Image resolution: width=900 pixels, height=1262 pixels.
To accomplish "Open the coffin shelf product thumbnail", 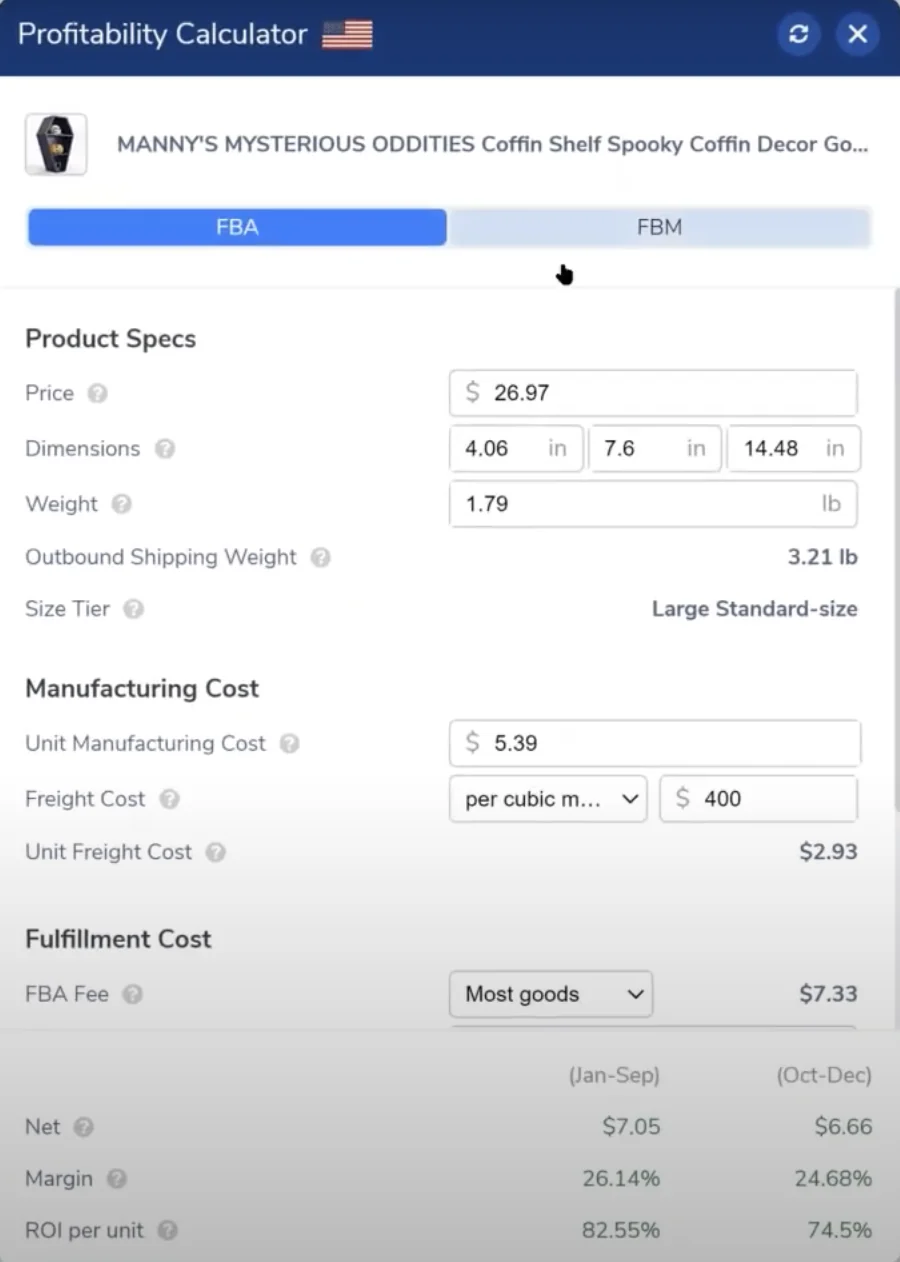I will tap(56, 144).
